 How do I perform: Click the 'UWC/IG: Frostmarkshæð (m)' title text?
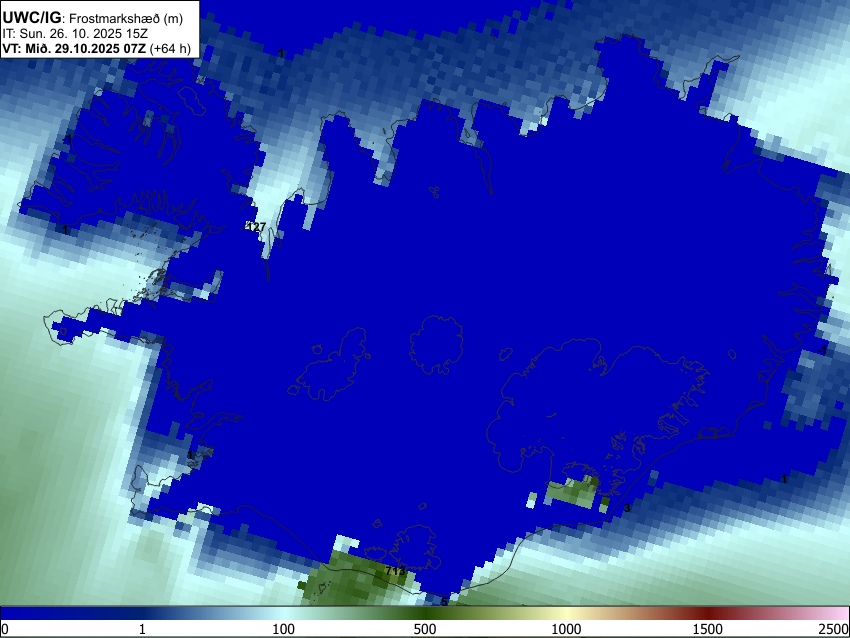point(93,18)
